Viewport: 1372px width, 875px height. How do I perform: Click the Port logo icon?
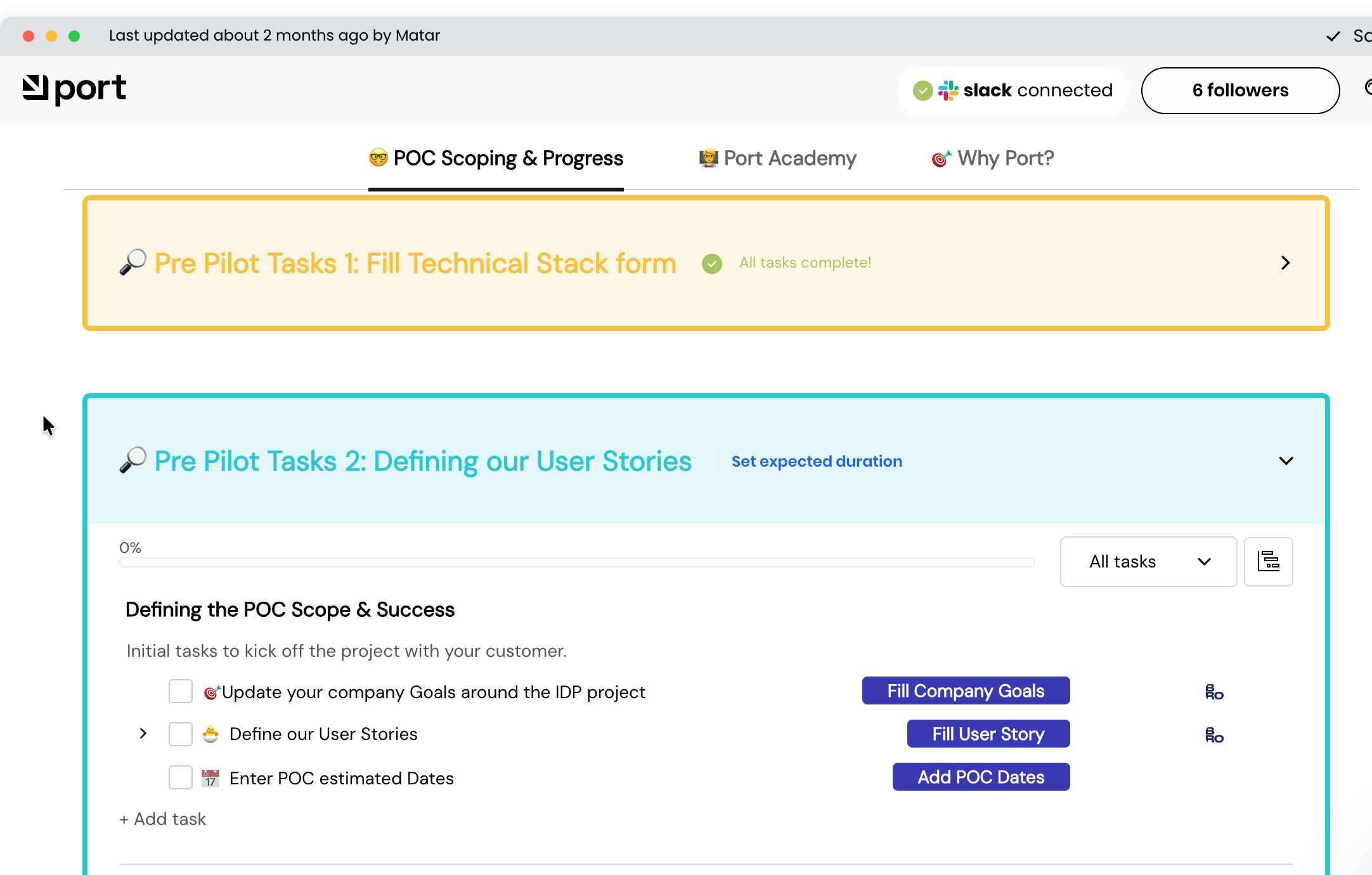36,87
